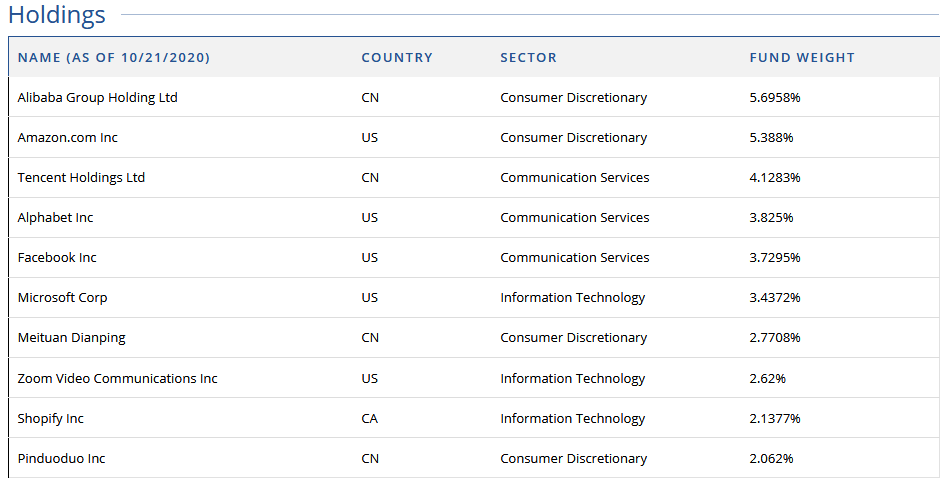Viewport: 947px width, 487px height.
Task: Click the SECTOR column header
Action: point(528,57)
